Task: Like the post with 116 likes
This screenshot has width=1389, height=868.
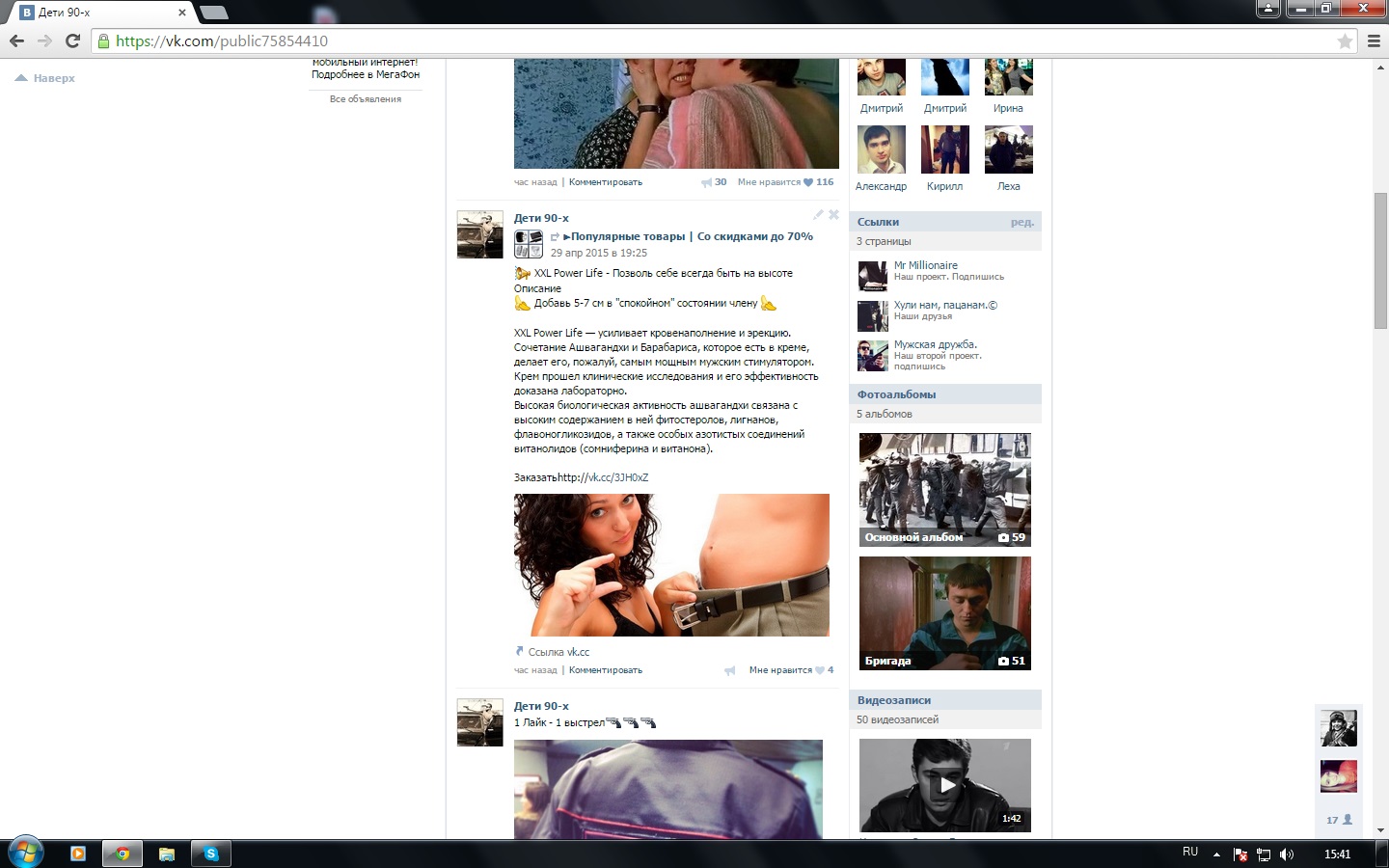Action: click(785, 182)
